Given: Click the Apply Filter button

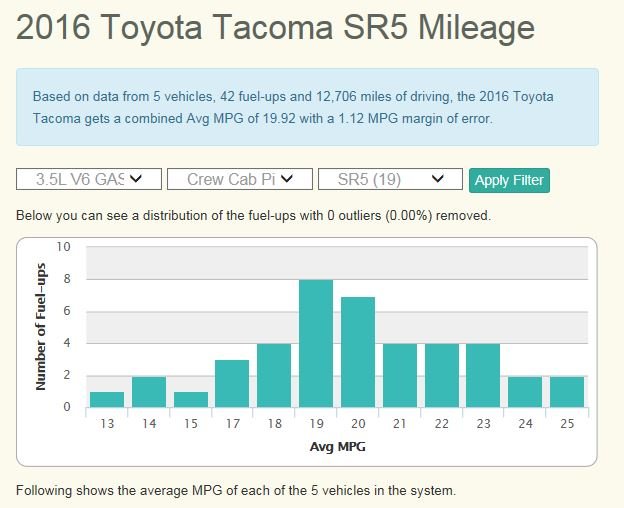Looking at the screenshot, I should pos(509,180).
